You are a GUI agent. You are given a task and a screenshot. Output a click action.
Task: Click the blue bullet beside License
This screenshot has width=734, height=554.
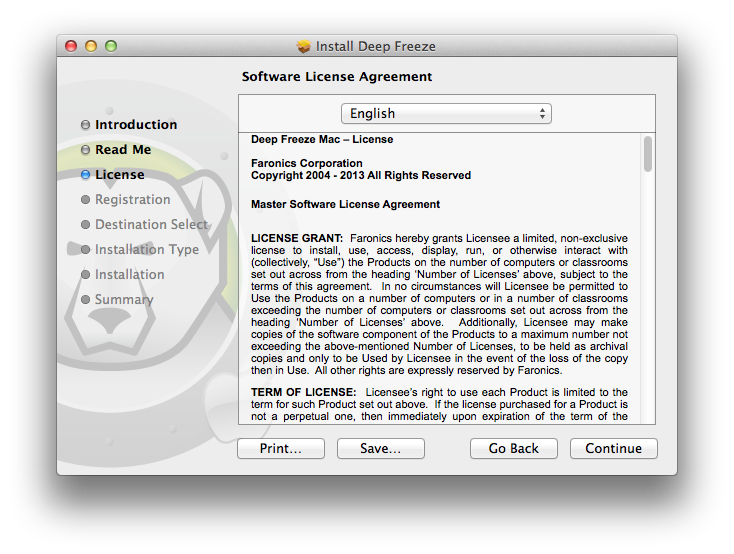(x=85, y=175)
